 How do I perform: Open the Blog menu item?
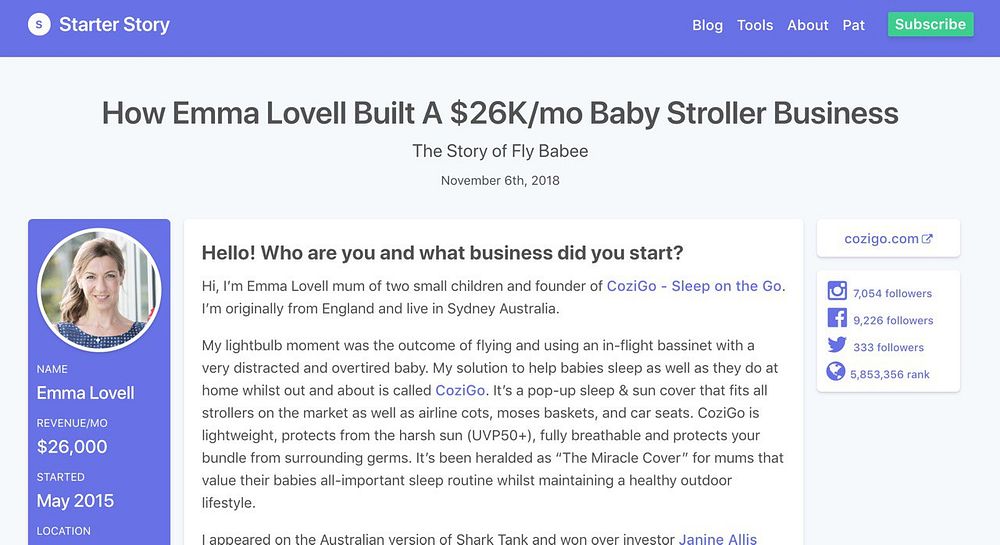pos(707,25)
